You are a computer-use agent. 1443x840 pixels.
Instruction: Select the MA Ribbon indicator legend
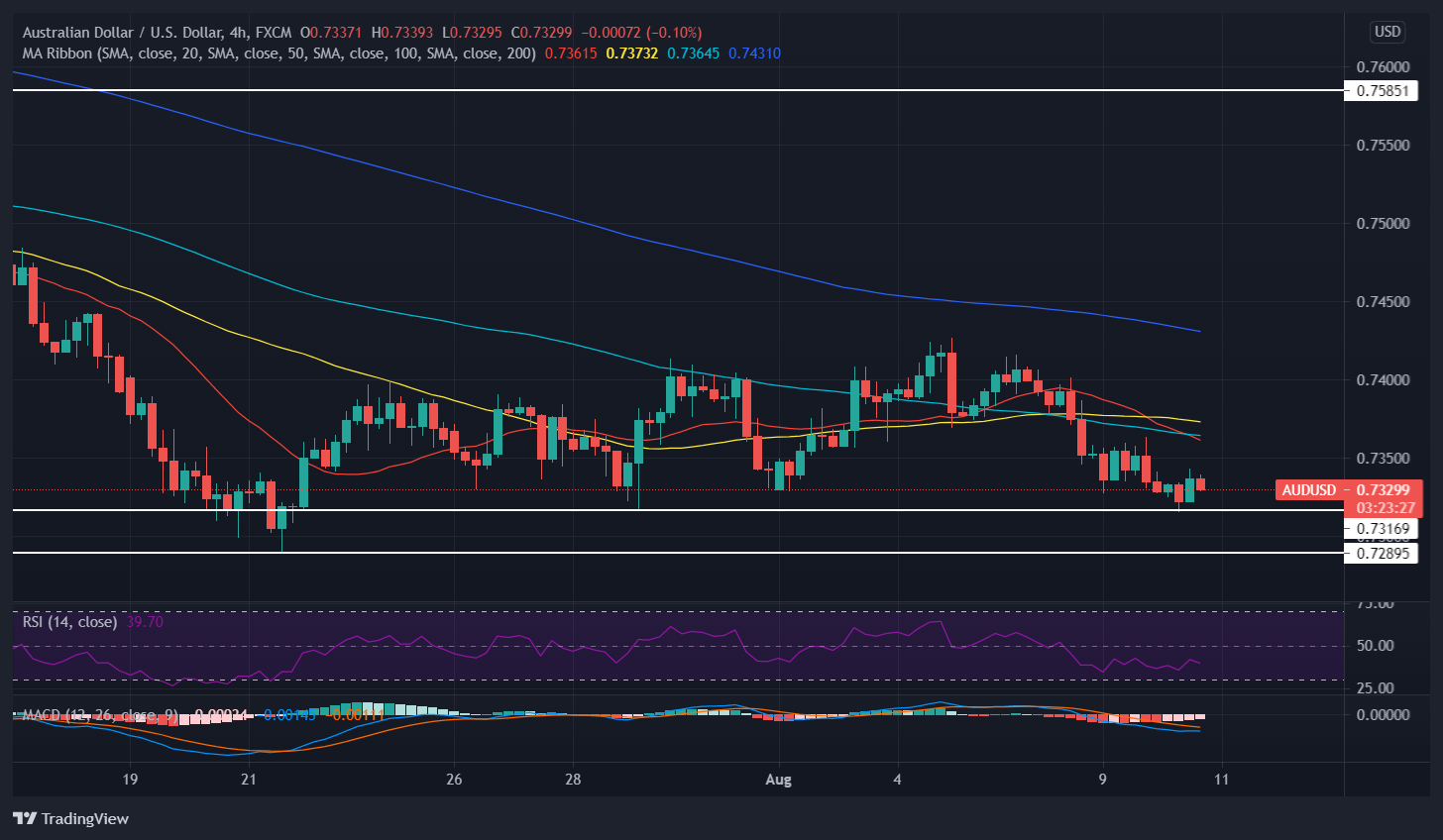point(279,53)
